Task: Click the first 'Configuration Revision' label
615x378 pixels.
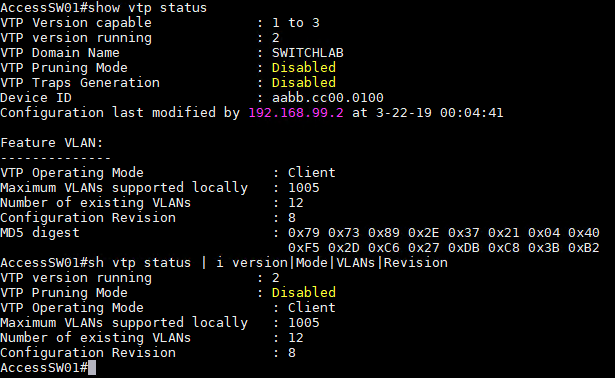Action: pos(88,218)
